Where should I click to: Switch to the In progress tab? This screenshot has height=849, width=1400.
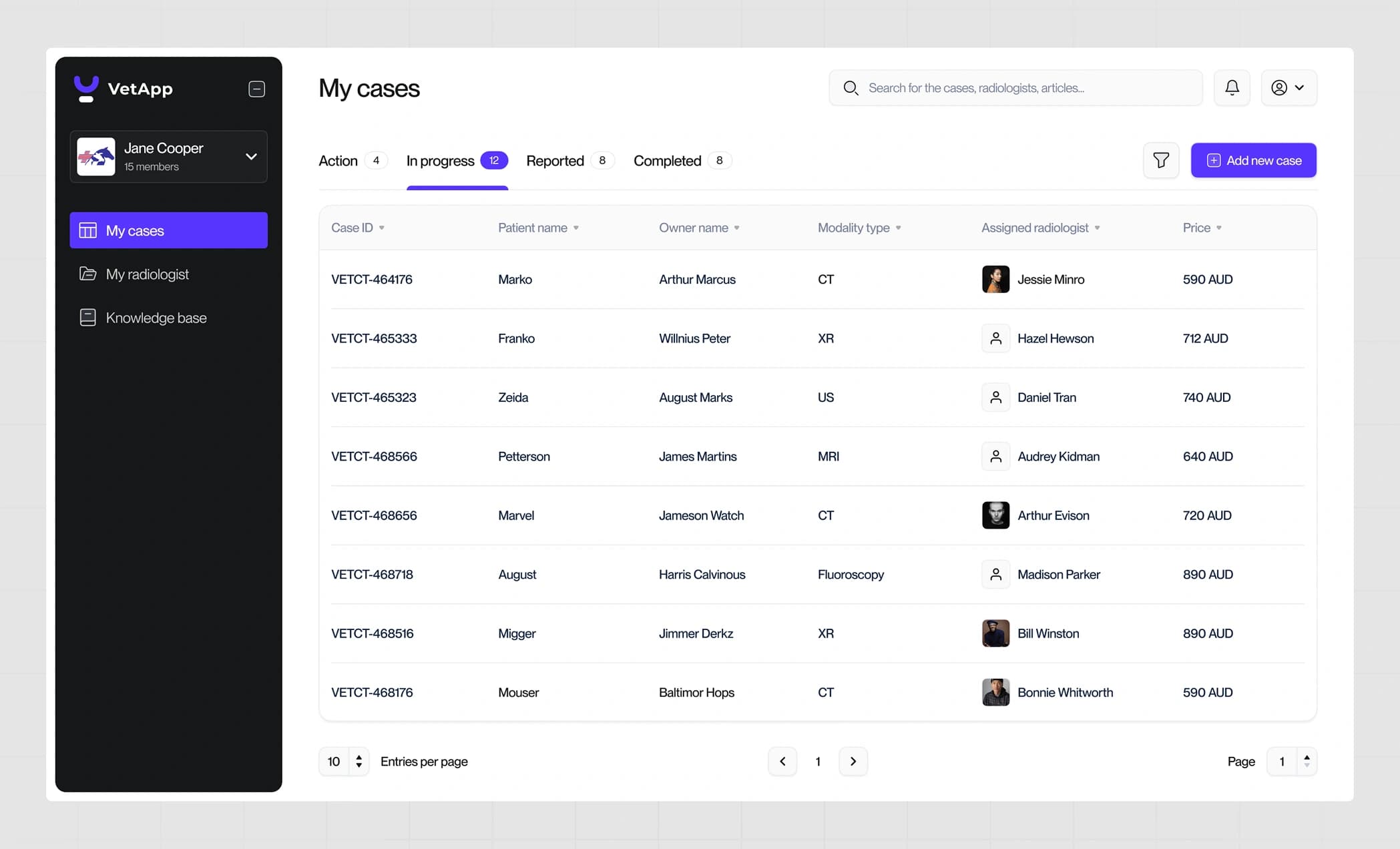click(457, 160)
